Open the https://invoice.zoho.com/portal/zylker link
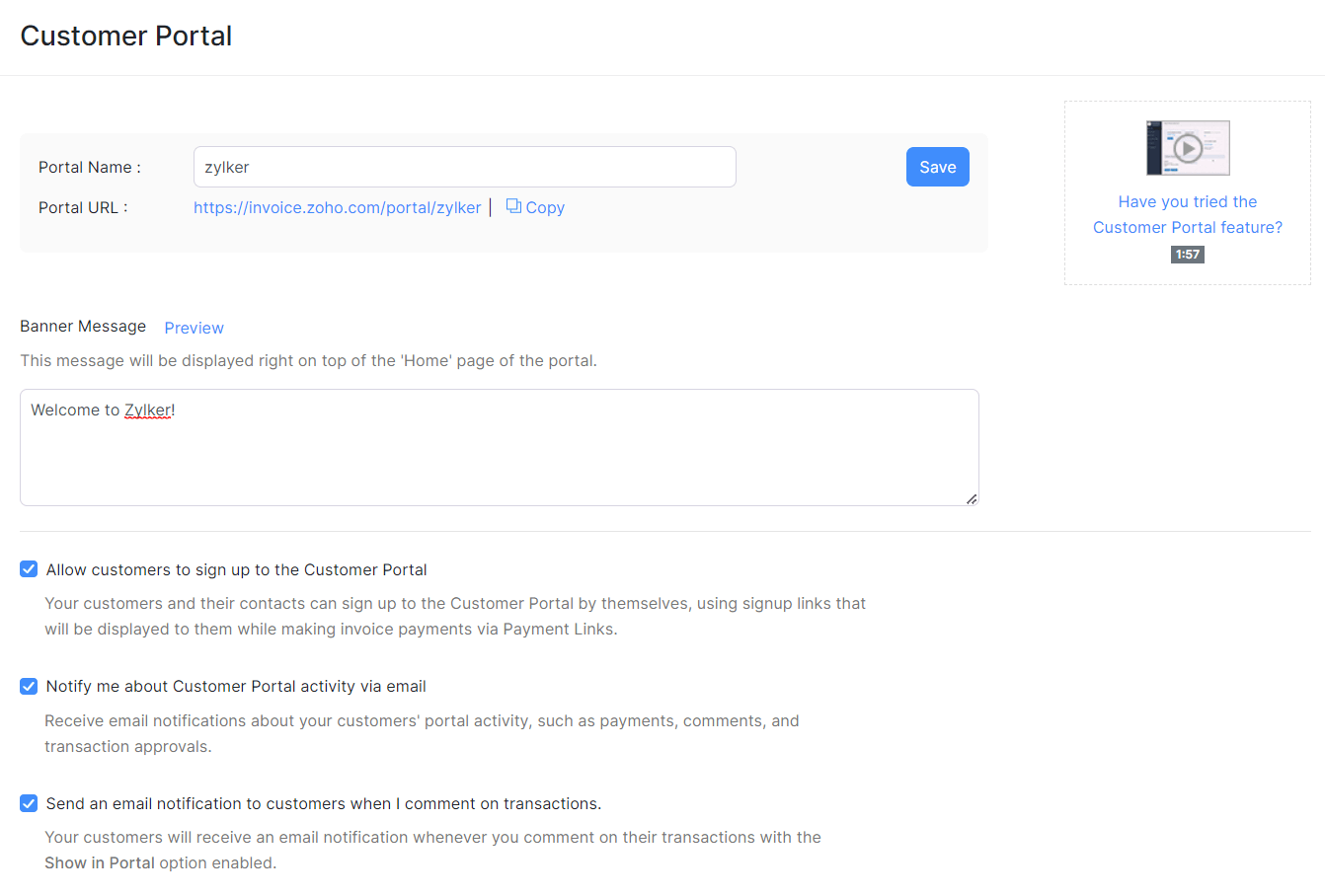This screenshot has height=896, width=1325. pos(337,207)
